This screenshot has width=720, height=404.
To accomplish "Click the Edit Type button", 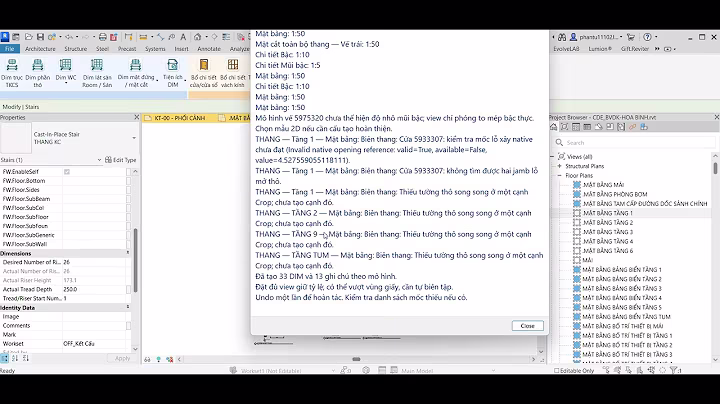I will coord(121,160).
